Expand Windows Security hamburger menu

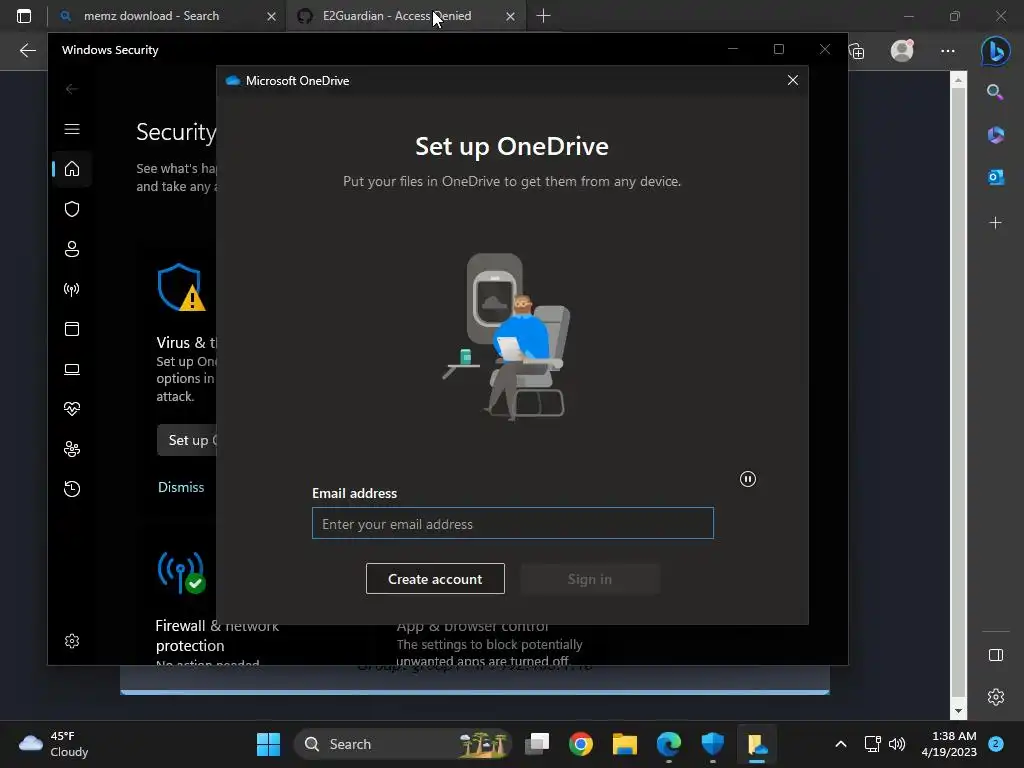[72, 129]
